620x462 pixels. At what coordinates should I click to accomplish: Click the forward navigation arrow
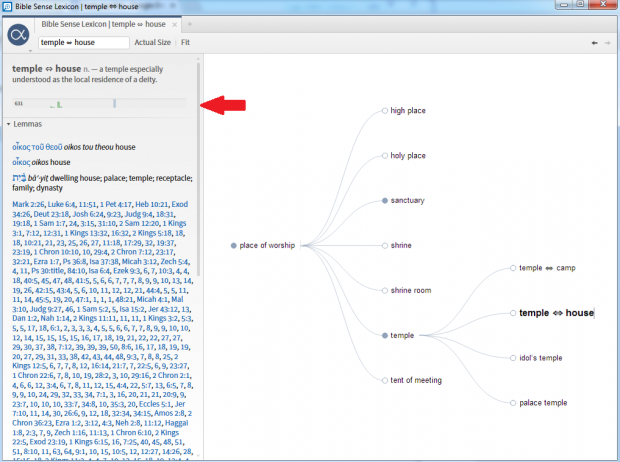(x=608, y=43)
